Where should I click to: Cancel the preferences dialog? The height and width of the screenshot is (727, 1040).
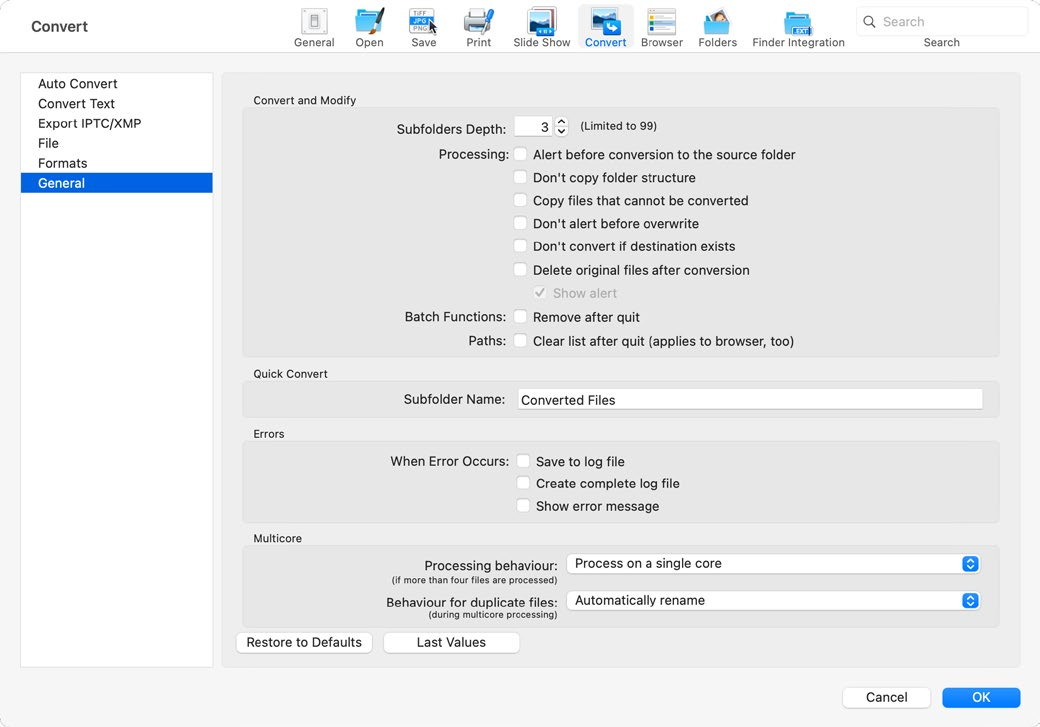[x=886, y=697]
